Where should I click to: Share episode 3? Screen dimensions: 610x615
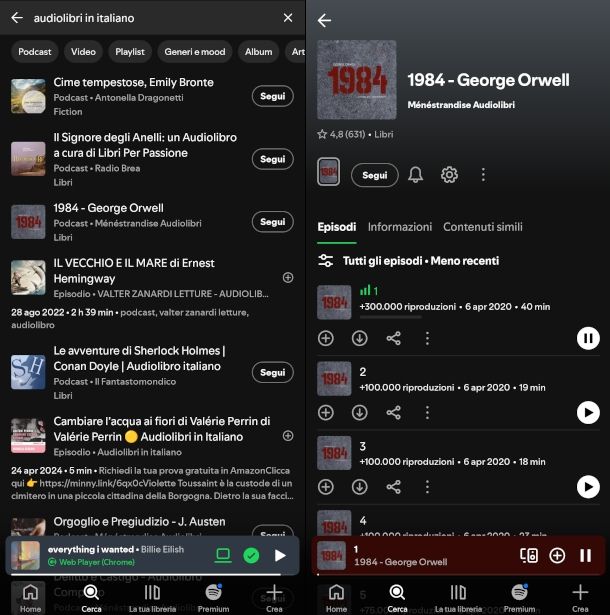pos(393,487)
